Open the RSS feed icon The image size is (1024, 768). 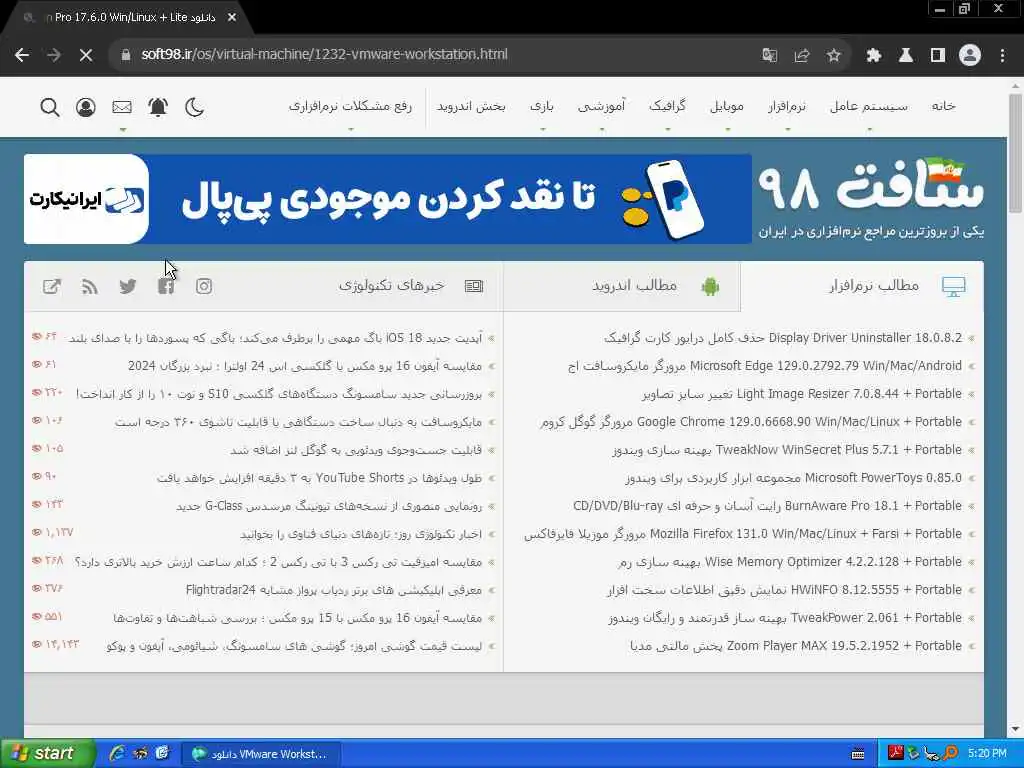[x=89, y=286]
